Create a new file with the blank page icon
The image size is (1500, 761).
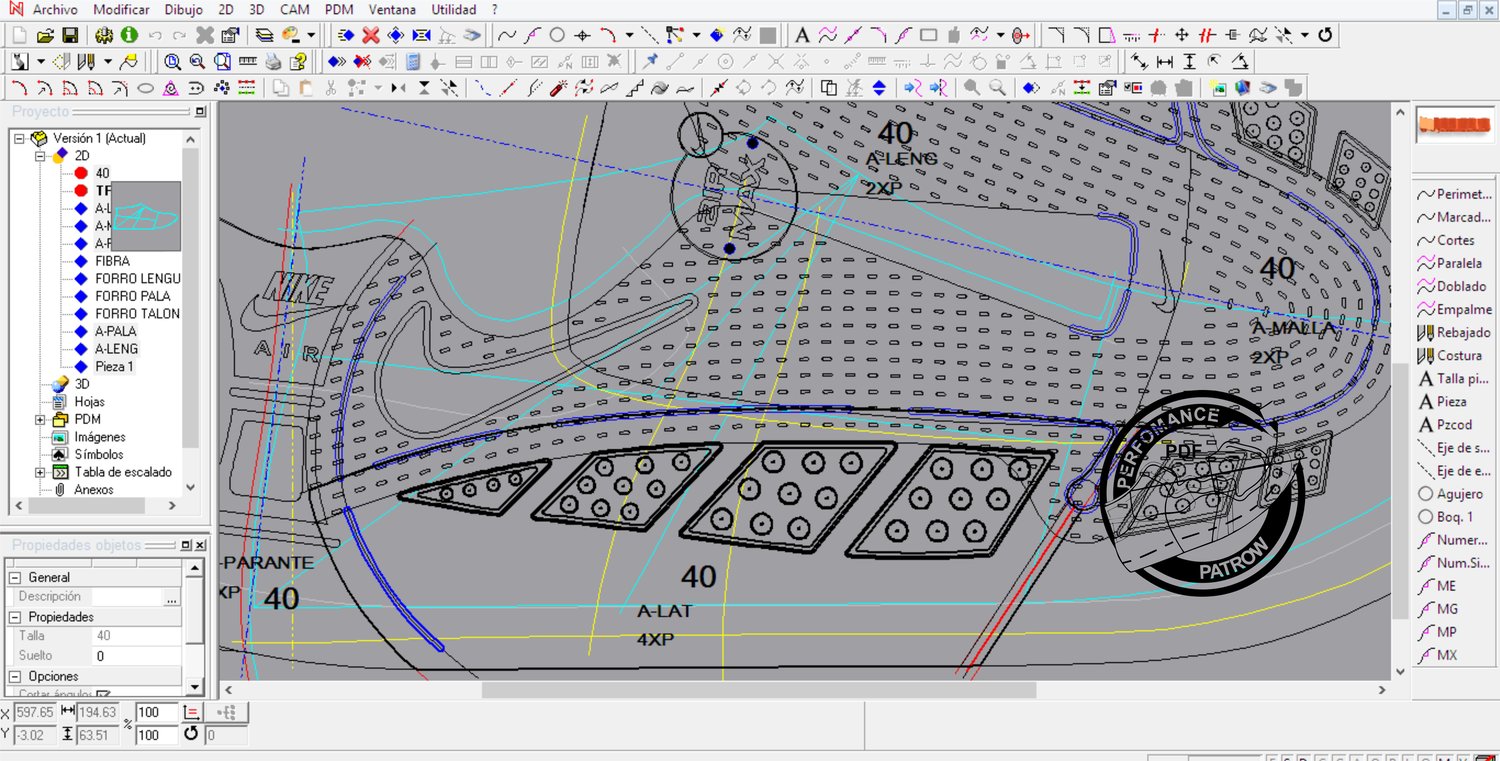[x=21, y=35]
